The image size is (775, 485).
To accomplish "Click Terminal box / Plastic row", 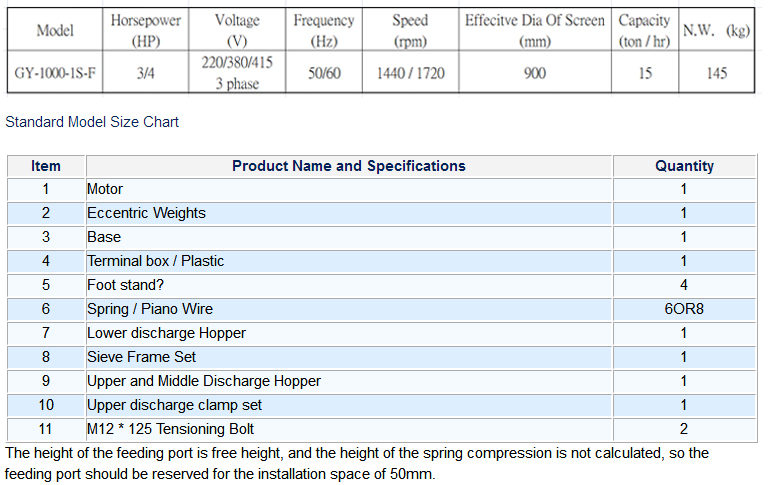I will (x=155, y=261).
